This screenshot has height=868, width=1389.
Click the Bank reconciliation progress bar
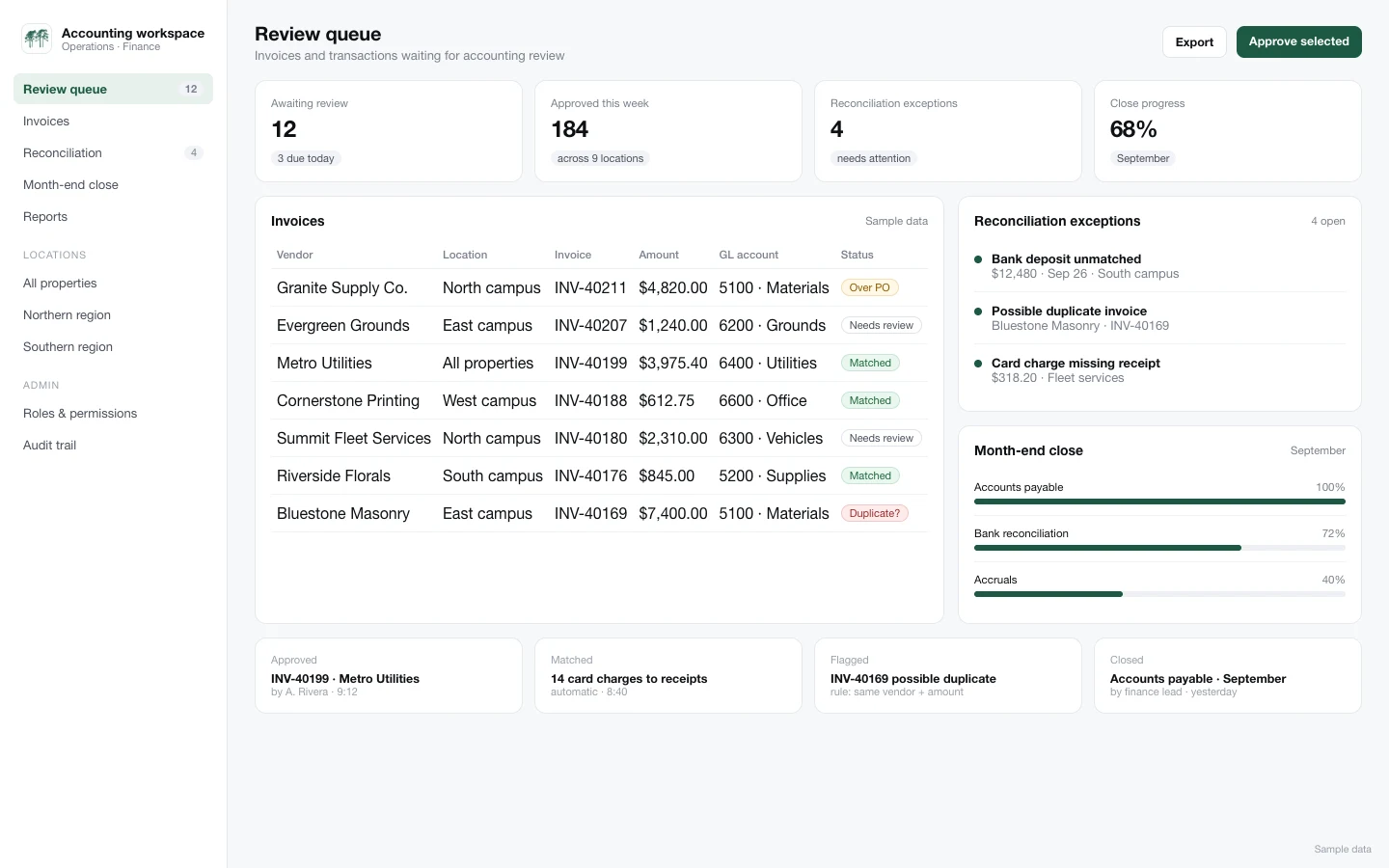pos(1159,548)
